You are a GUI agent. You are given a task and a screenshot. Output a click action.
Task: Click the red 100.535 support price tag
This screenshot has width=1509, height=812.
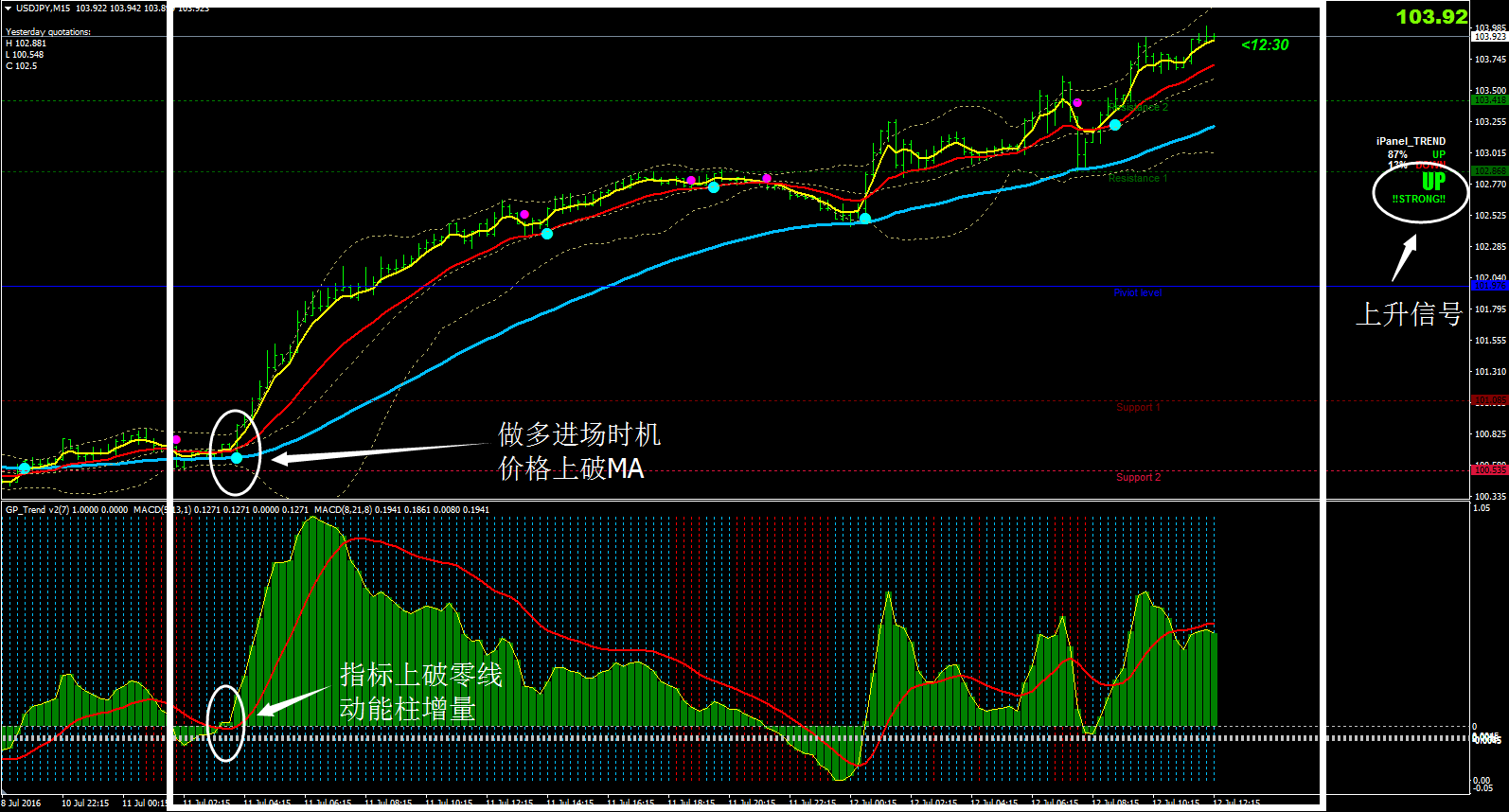click(1489, 470)
